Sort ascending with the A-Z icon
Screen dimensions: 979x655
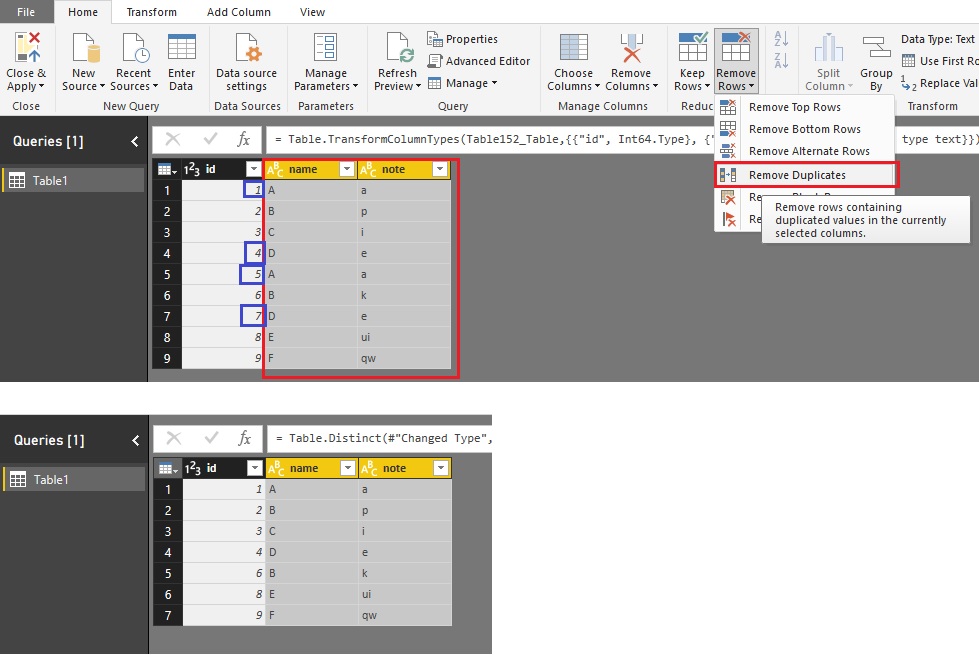(781, 39)
